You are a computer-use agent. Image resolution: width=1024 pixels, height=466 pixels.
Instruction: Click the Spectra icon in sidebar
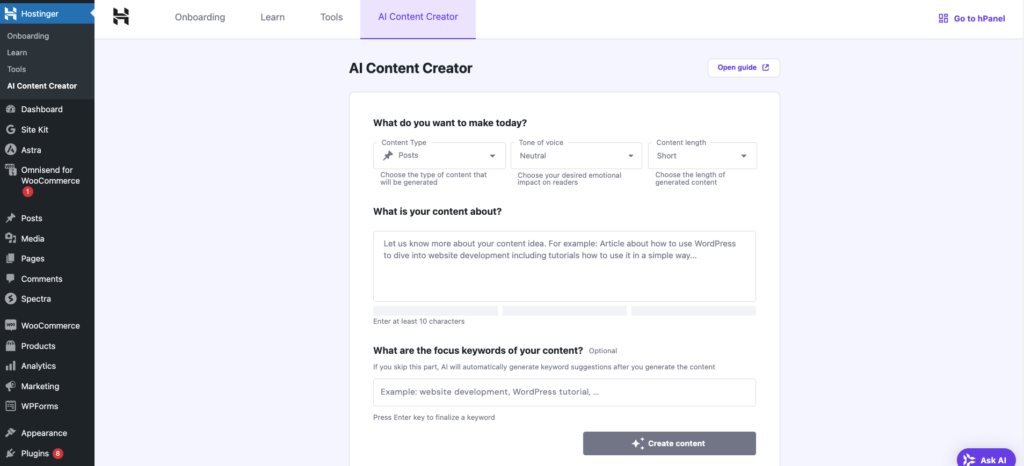(10, 299)
